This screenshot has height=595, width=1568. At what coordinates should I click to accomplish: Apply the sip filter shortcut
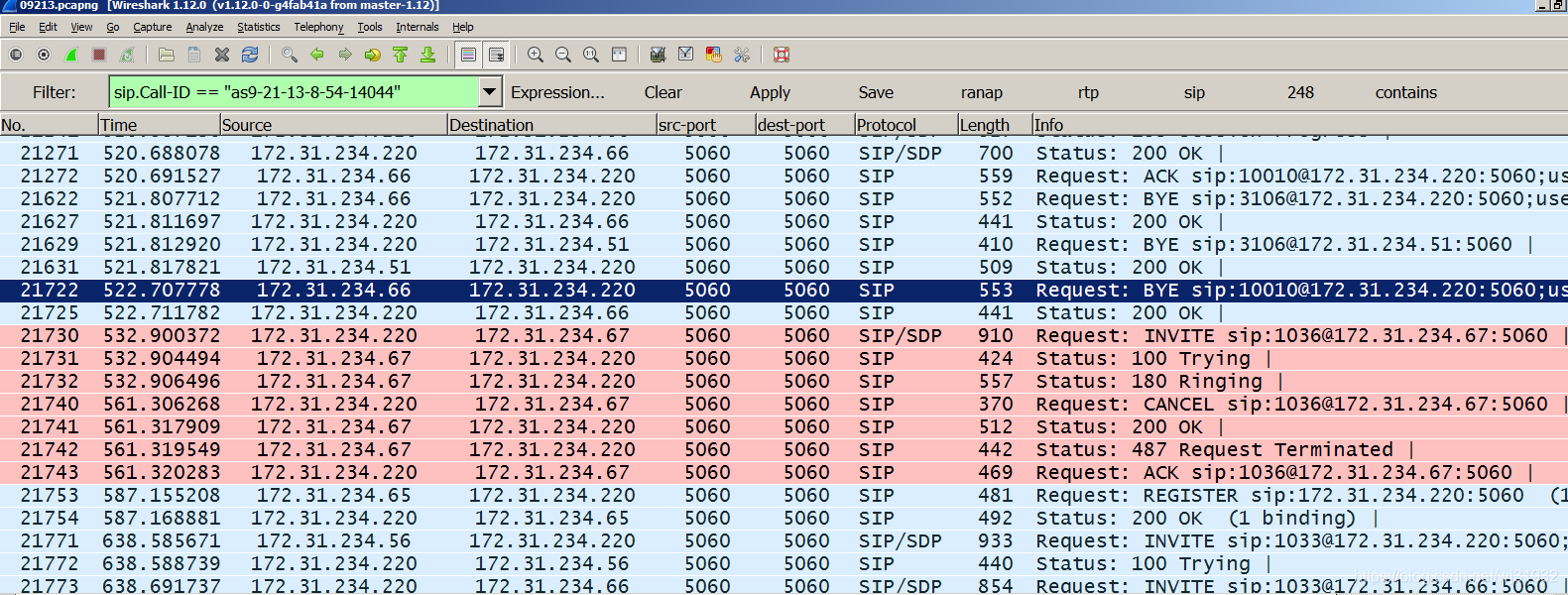[1194, 92]
